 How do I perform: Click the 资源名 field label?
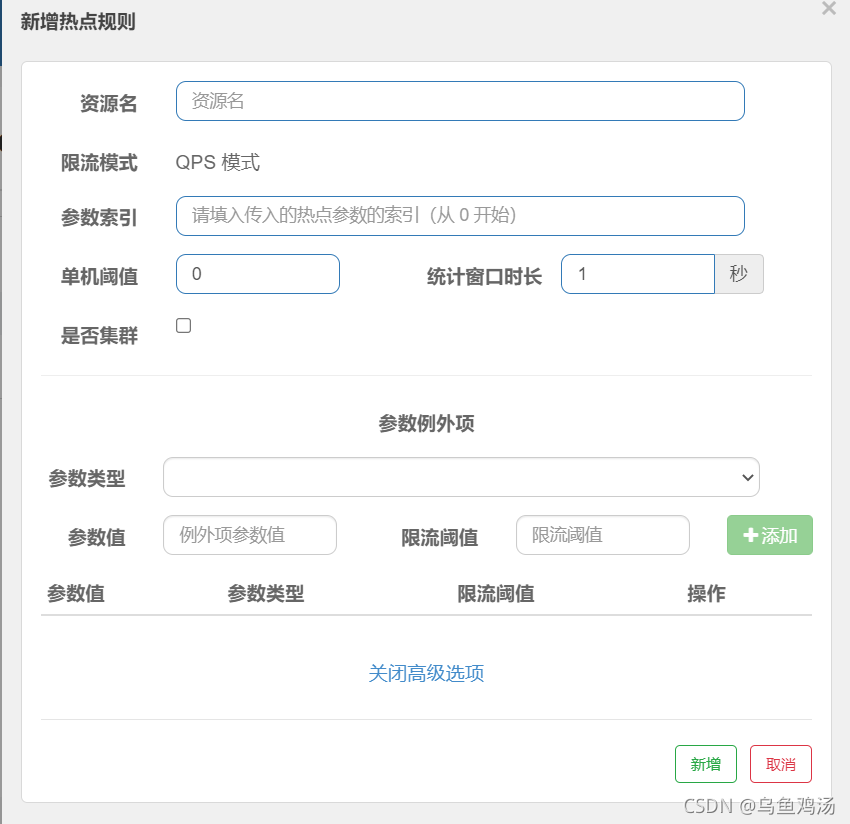(x=108, y=103)
